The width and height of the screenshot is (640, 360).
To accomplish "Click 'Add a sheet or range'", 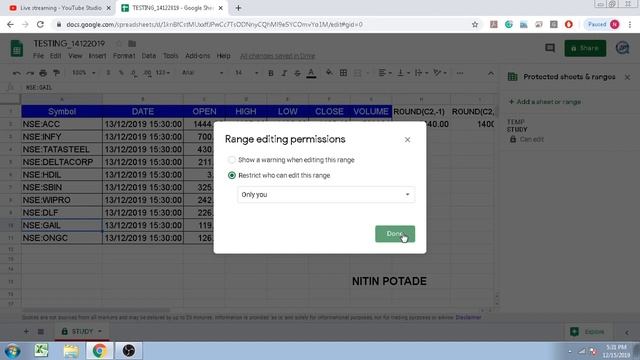I will pos(544,102).
